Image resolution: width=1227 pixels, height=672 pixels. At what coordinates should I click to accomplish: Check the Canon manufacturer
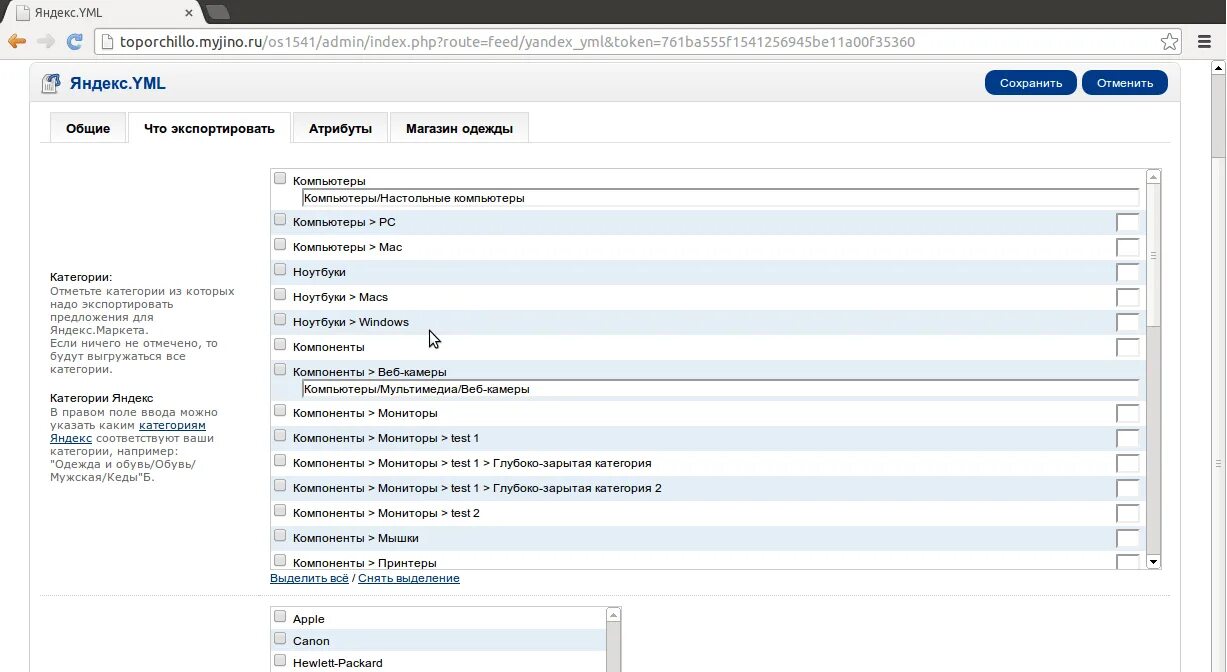click(280, 639)
